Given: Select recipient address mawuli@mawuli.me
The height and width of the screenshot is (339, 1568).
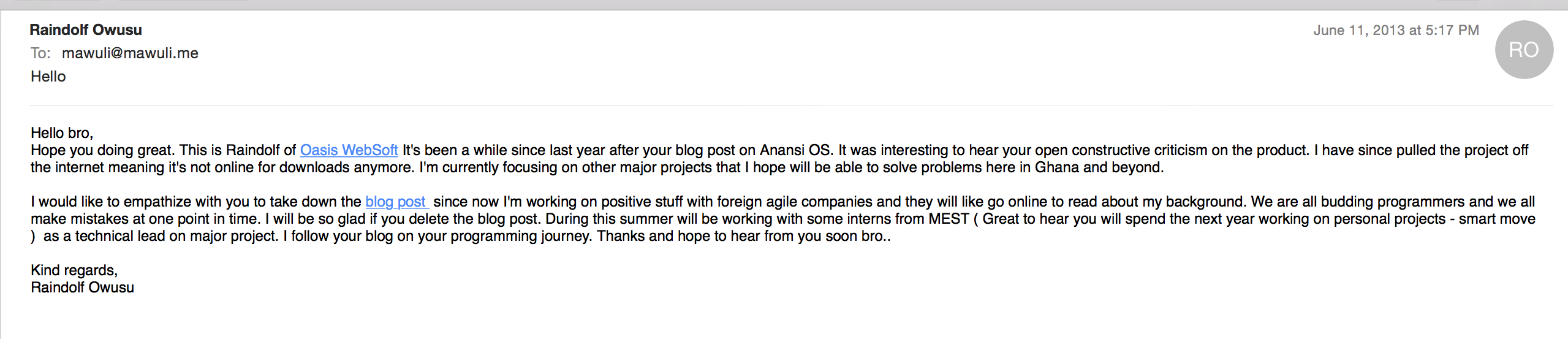Looking at the screenshot, I should [x=130, y=53].
